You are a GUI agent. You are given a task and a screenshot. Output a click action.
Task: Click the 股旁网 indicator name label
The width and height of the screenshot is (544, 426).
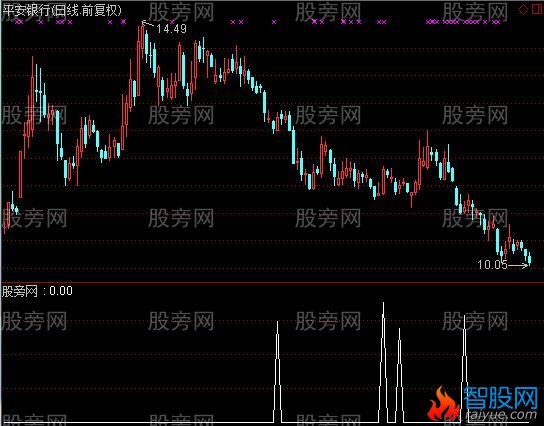pos(20,291)
